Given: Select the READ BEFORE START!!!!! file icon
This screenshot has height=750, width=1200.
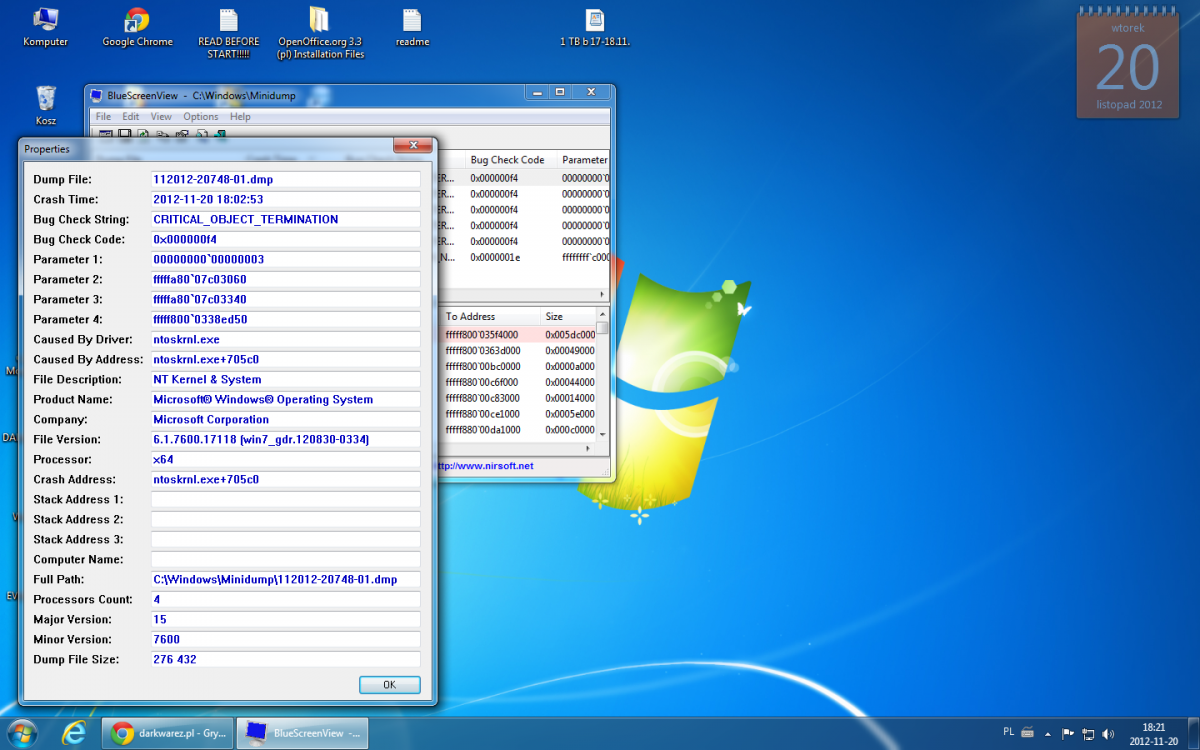Looking at the screenshot, I should click(229, 34).
